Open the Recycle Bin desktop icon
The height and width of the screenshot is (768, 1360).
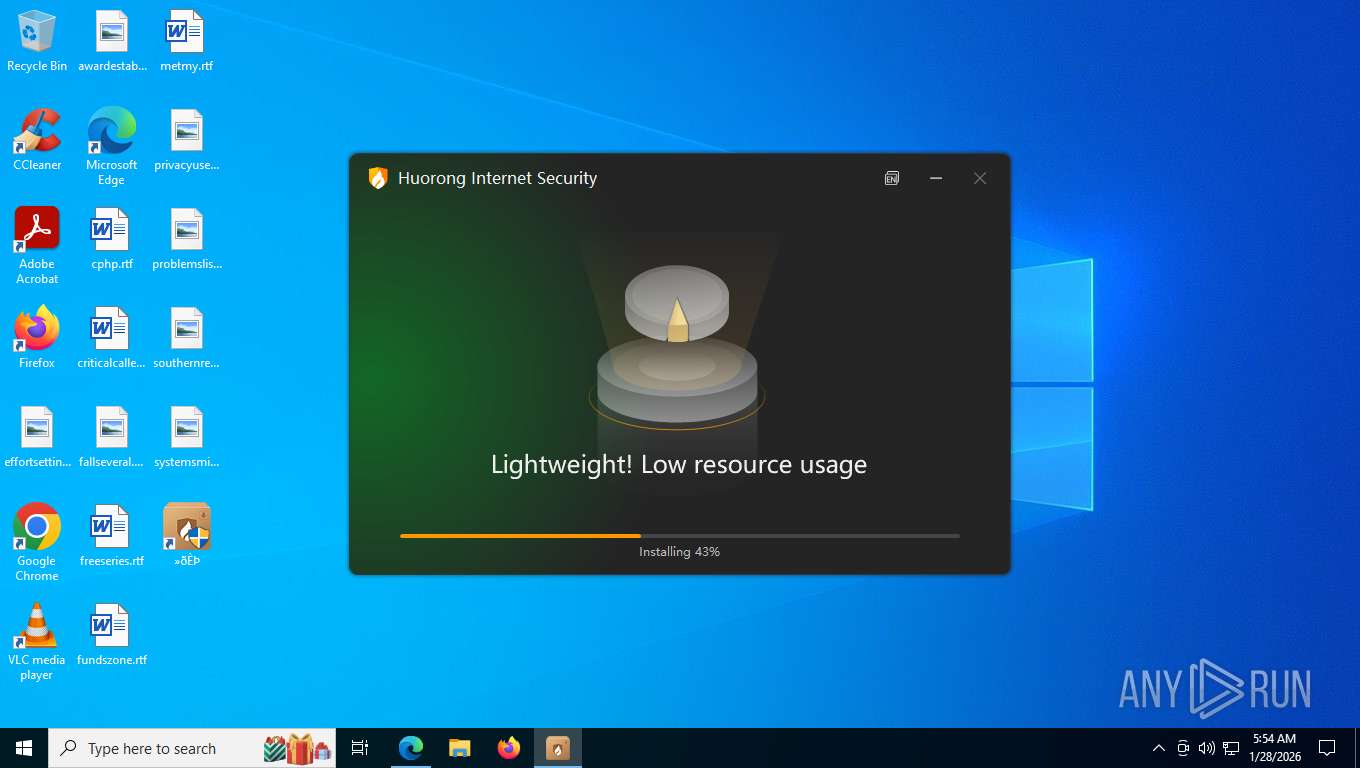pos(37,42)
